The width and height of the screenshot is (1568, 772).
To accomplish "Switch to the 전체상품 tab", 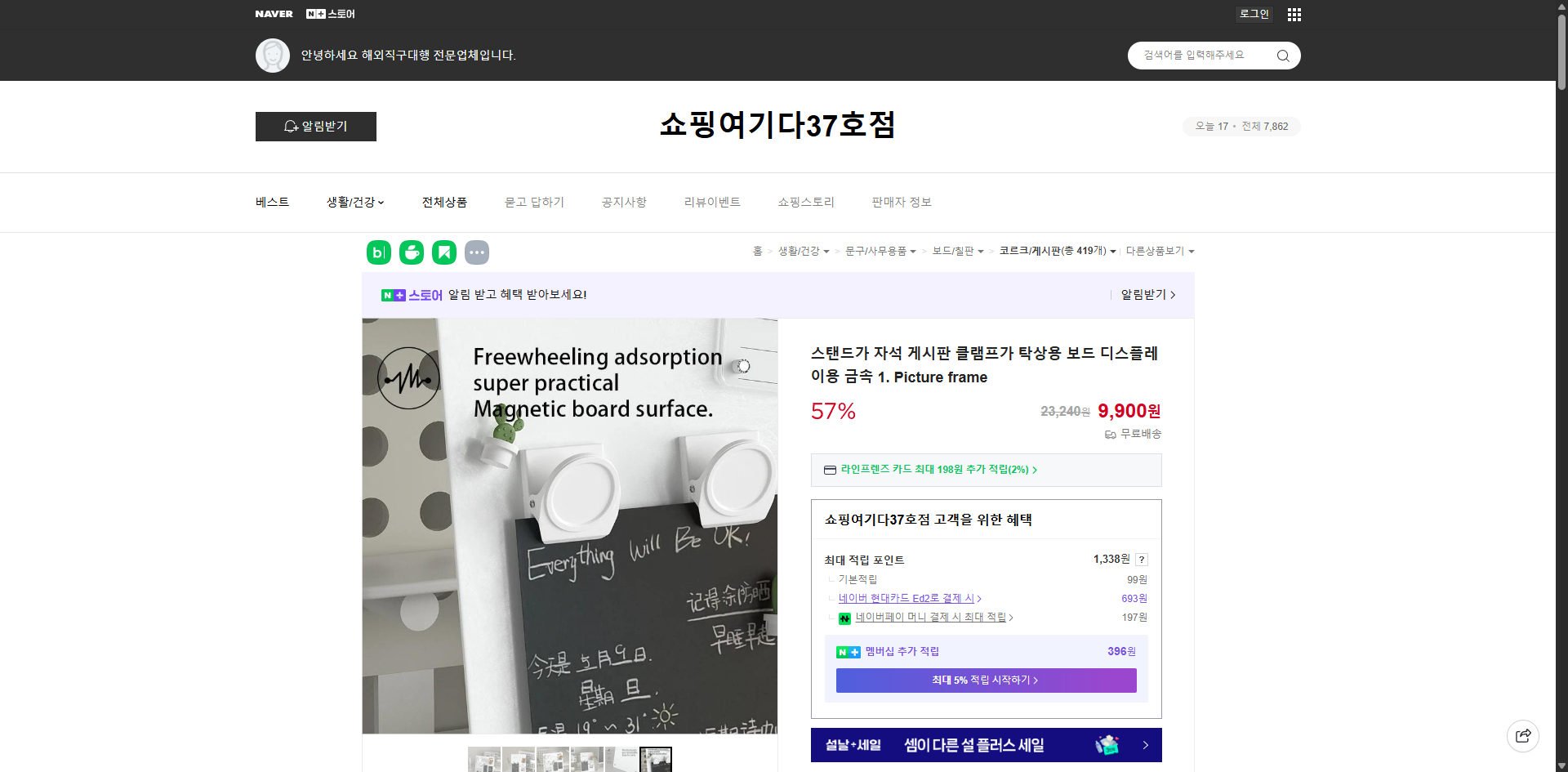I will pyautogui.click(x=444, y=202).
